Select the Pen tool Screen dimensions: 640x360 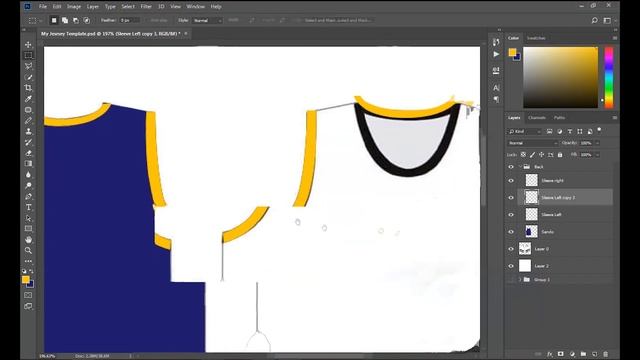[28, 196]
